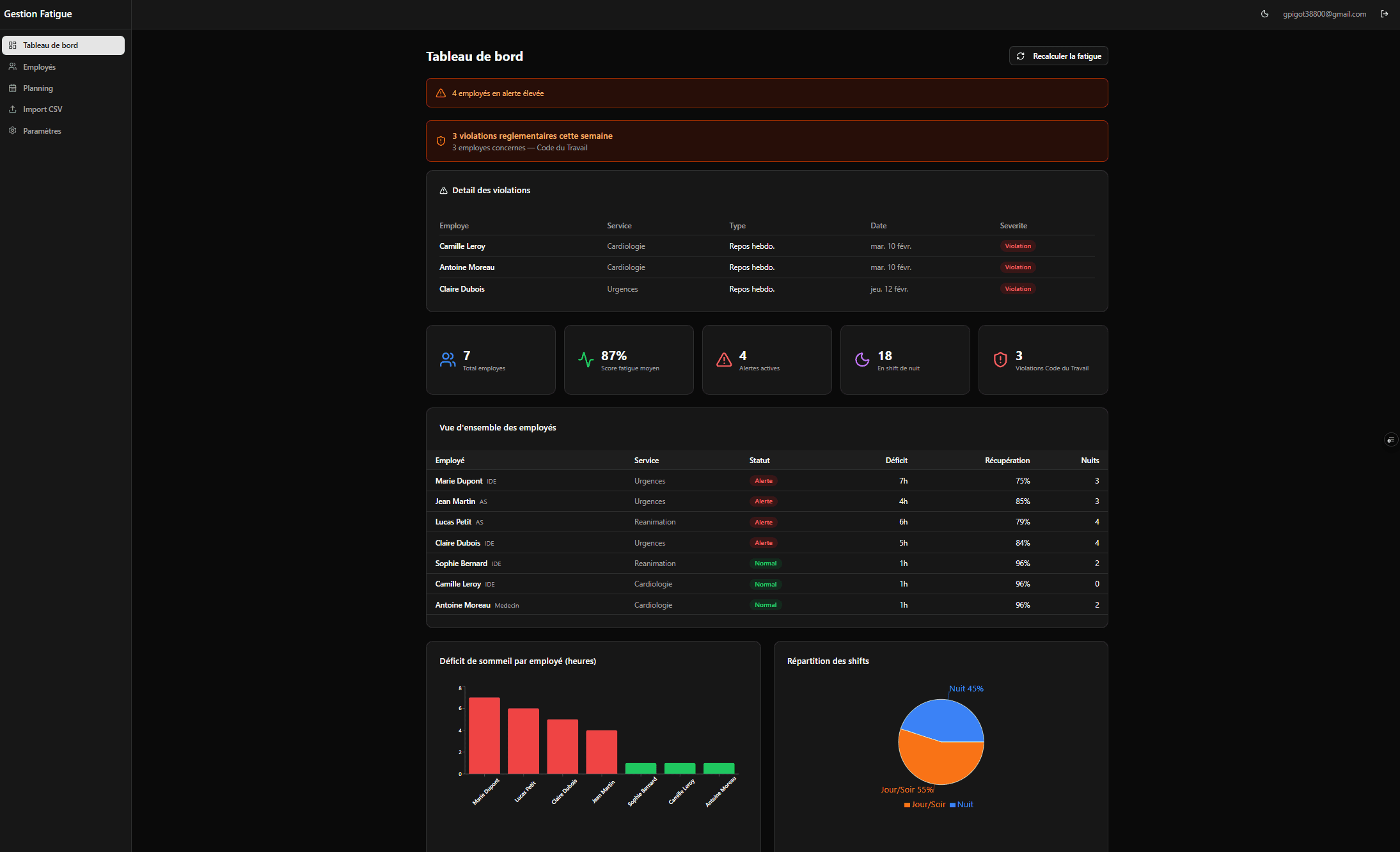
Task: Click the sign-out icon at top right
Action: click(x=1385, y=13)
